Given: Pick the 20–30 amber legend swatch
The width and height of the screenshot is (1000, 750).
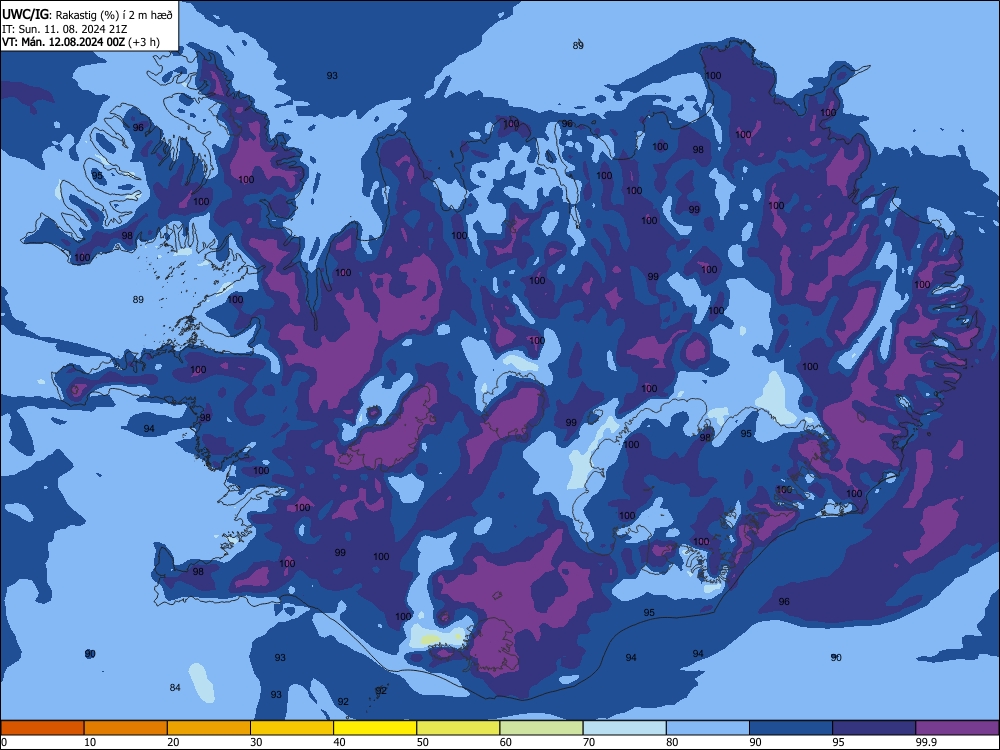Looking at the screenshot, I should coord(209,728).
